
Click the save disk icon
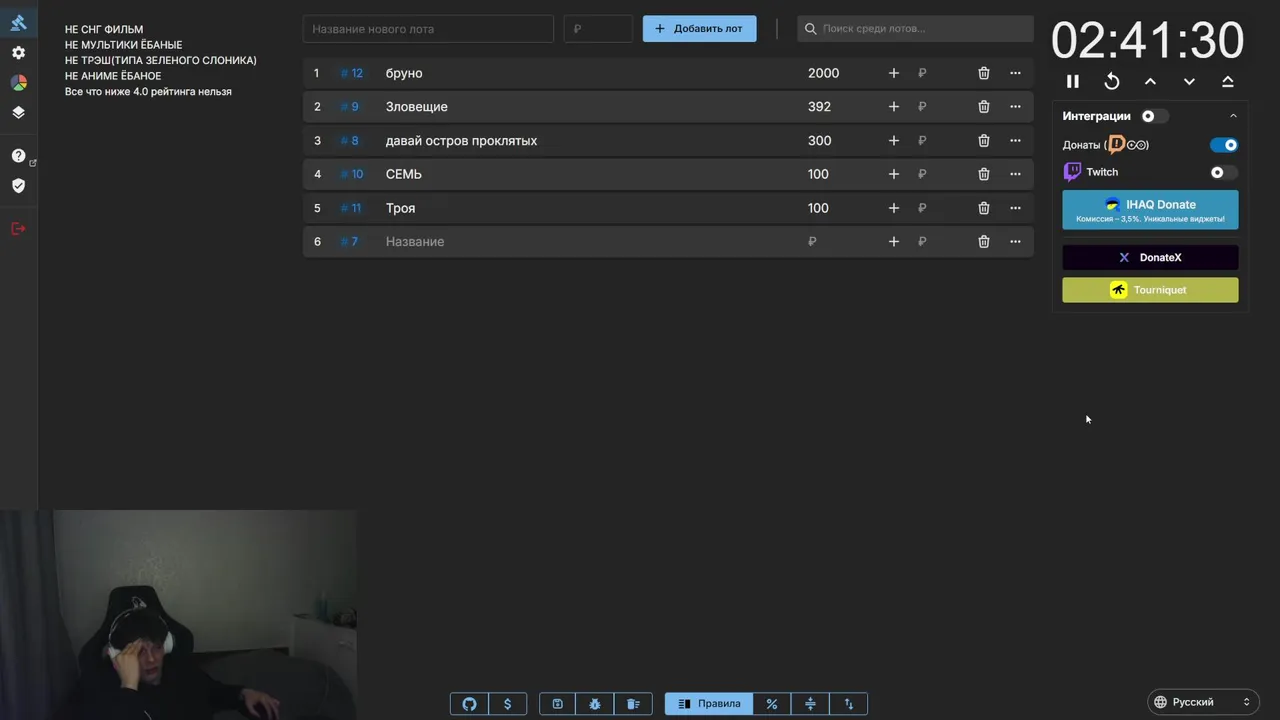(557, 704)
